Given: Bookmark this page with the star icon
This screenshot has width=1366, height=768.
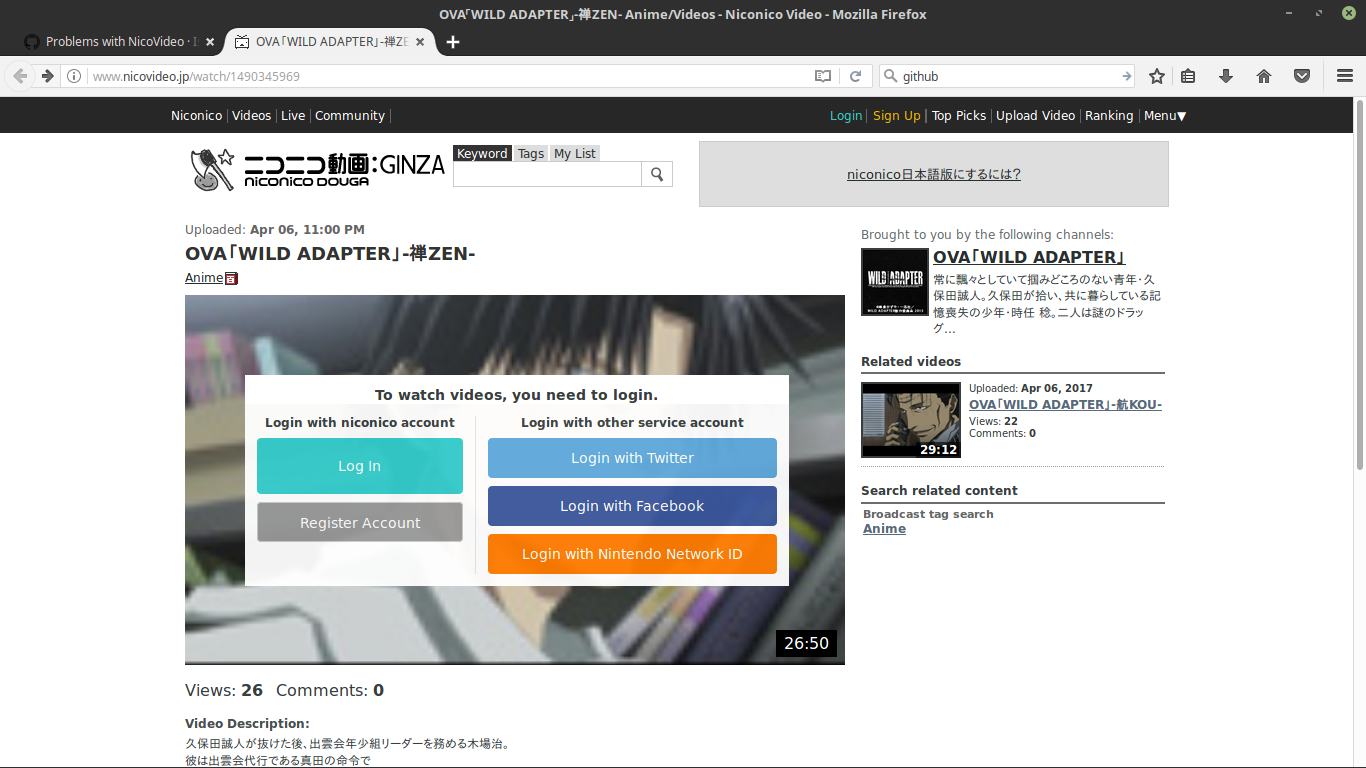Looking at the screenshot, I should click(x=1157, y=76).
